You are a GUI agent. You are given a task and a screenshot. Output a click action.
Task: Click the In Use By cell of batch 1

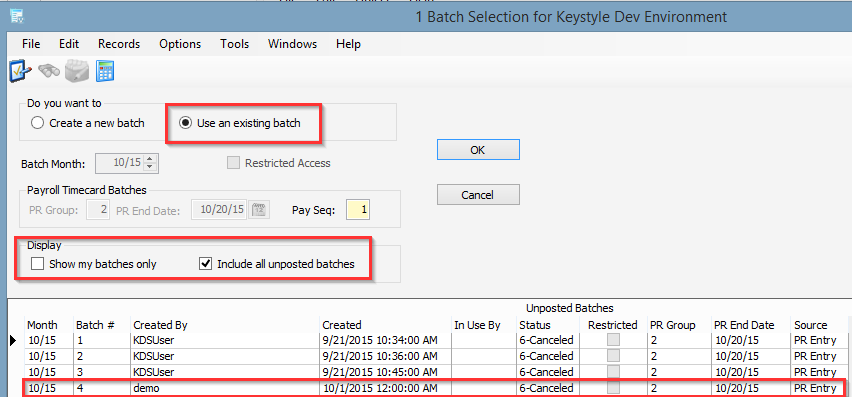click(x=484, y=341)
